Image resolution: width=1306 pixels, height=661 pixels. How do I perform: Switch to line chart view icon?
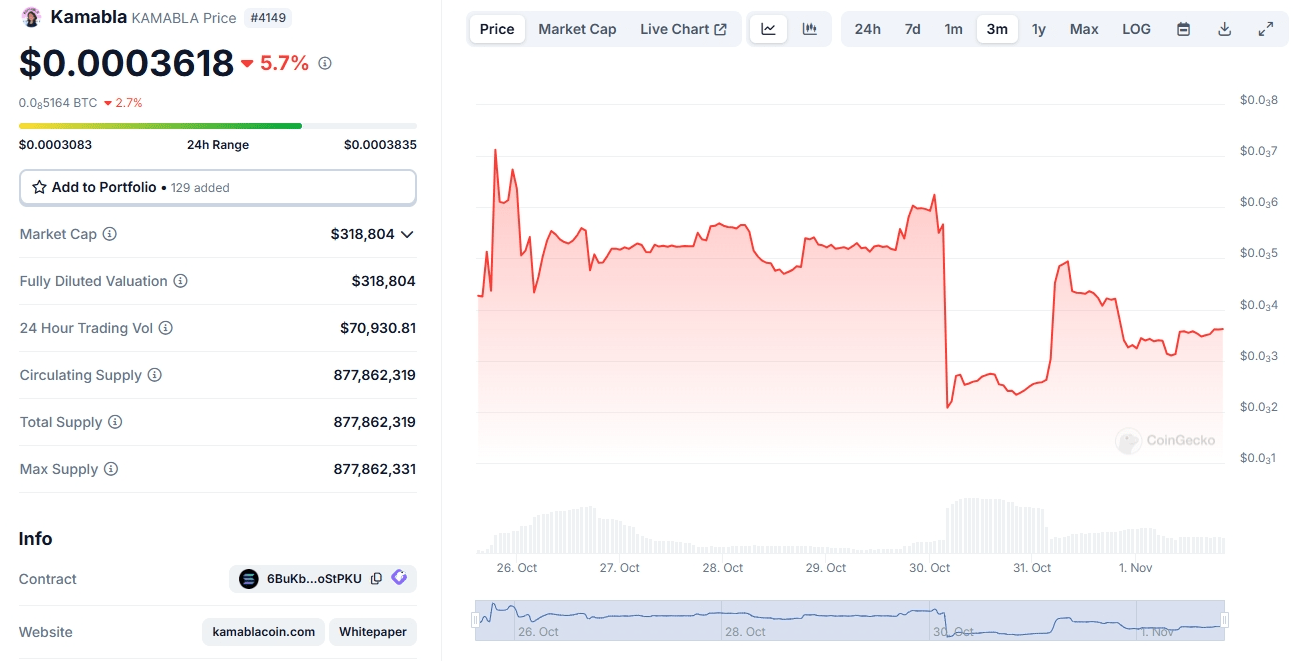coord(768,29)
